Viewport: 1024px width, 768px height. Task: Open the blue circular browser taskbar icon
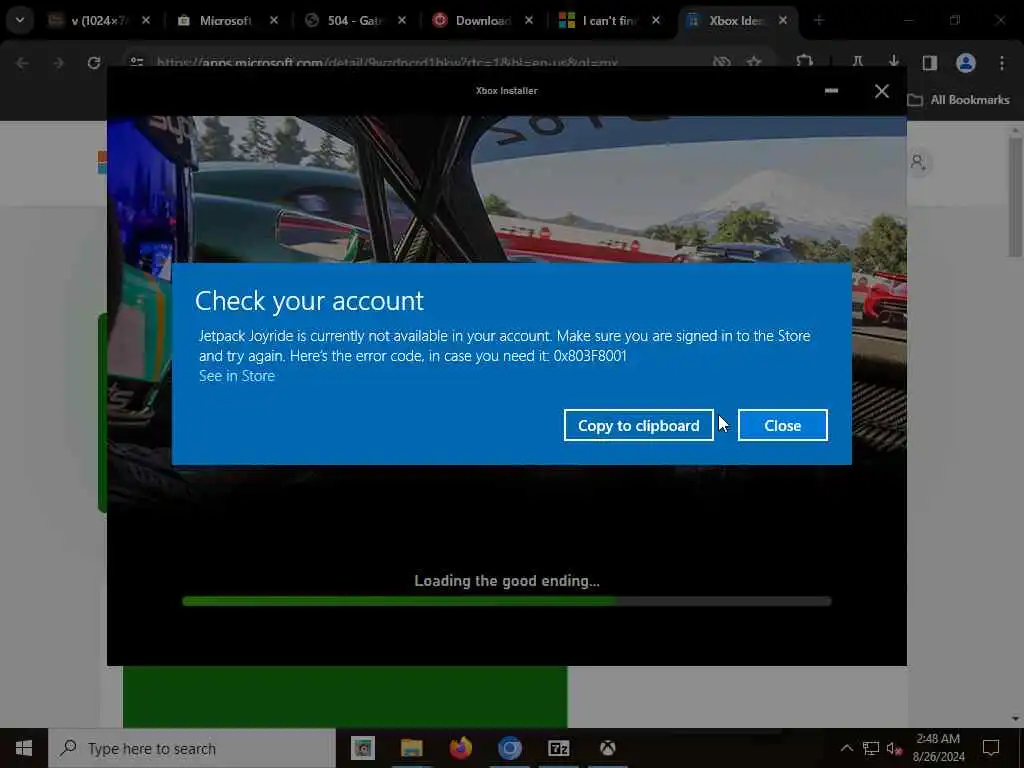click(x=509, y=748)
